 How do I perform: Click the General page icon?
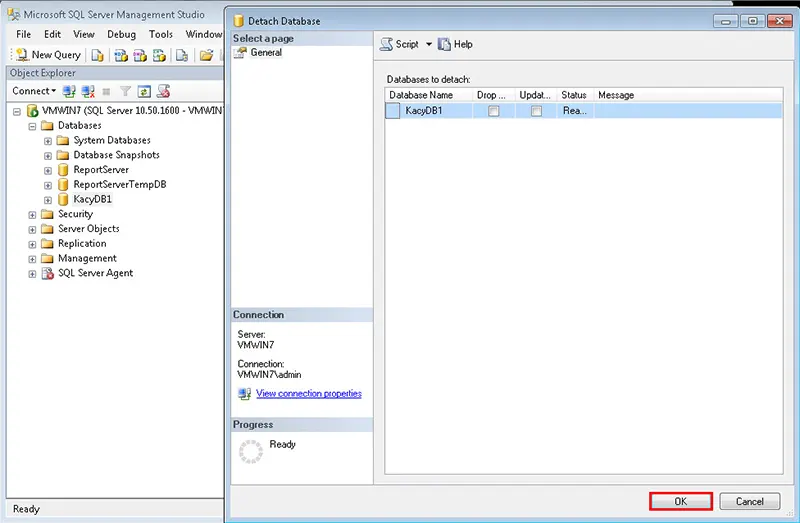click(240, 52)
